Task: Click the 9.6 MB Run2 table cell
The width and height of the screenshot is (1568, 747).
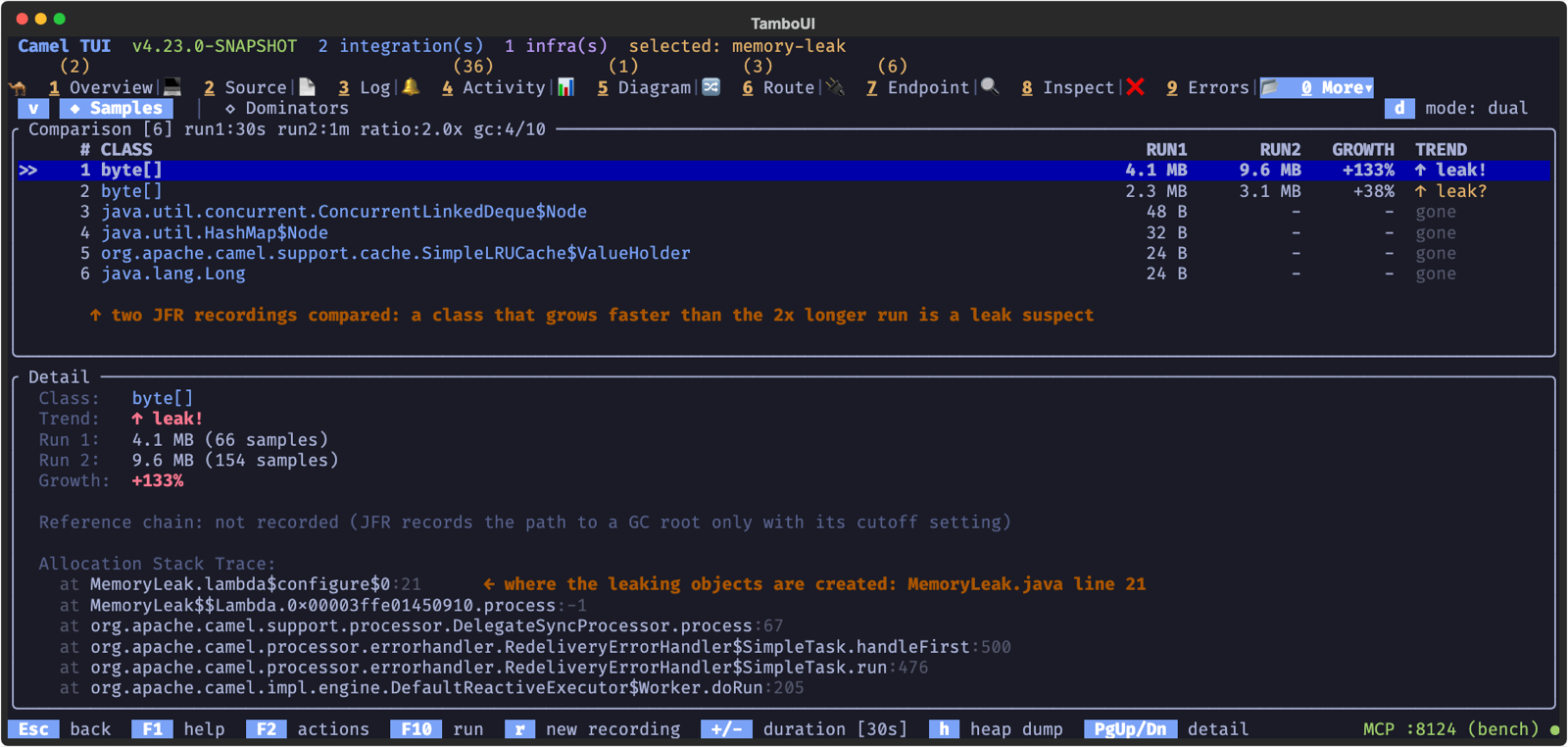Action: pyautogui.click(x=1270, y=170)
